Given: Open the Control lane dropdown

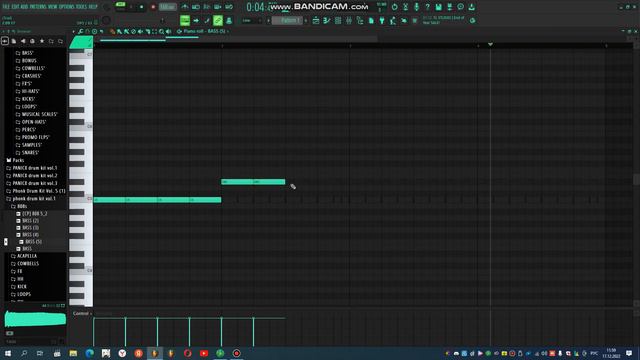Looking at the screenshot, I should click(x=82, y=313).
